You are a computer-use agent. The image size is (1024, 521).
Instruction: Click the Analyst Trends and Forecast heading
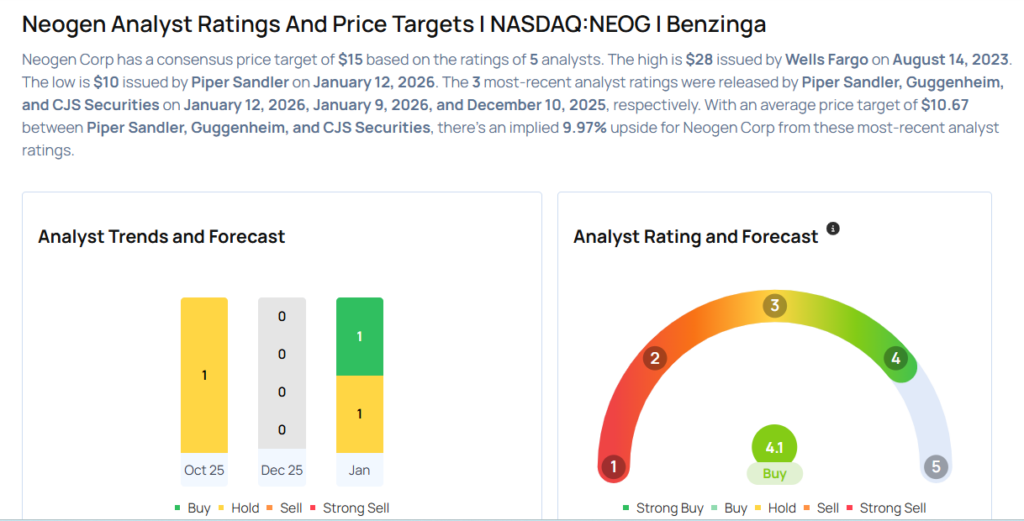click(x=162, y=237)
